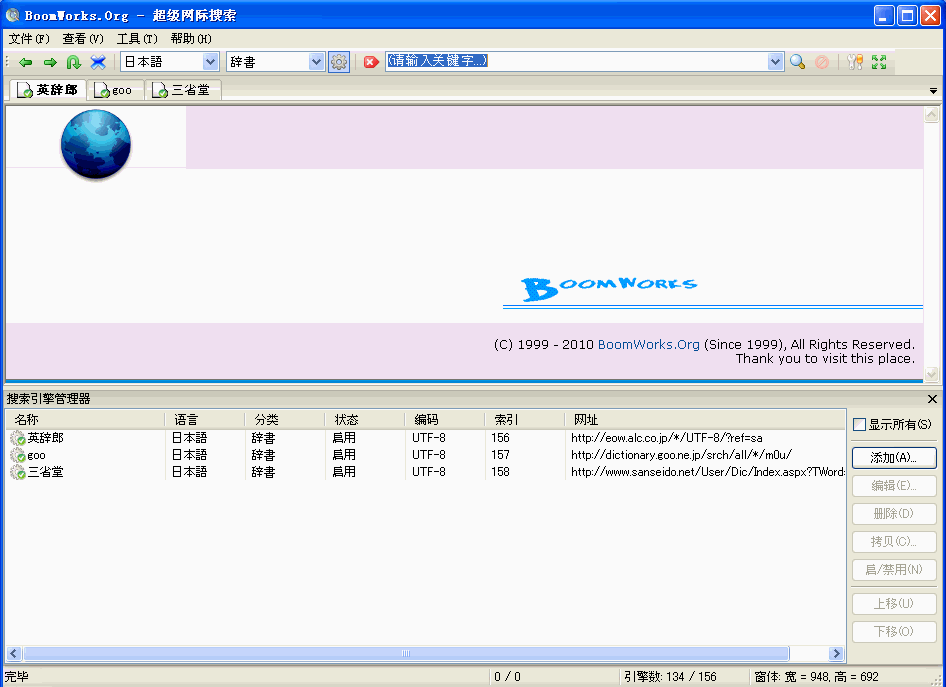Close the search engine manager panel
Image resolution: width=946 pixels, height=687 pixels.
[932, 399]
